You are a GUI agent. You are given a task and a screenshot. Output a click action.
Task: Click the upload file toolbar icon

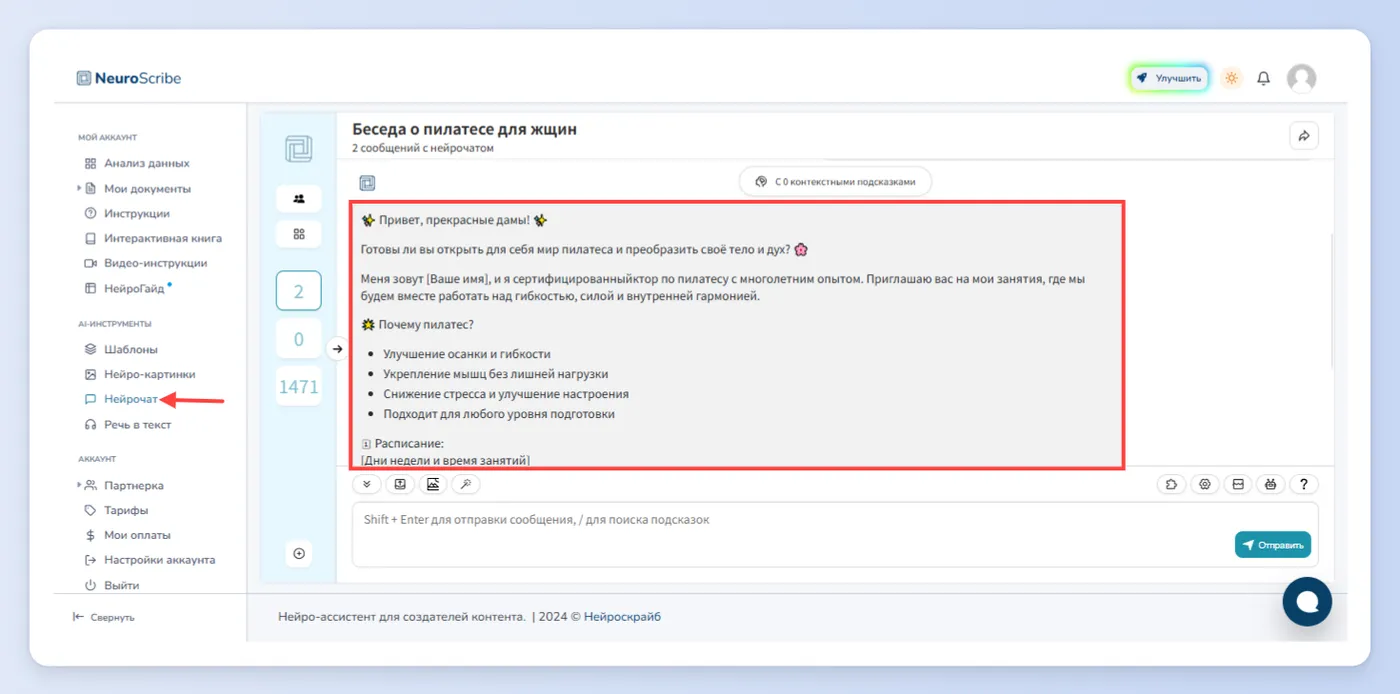(400, 484)
